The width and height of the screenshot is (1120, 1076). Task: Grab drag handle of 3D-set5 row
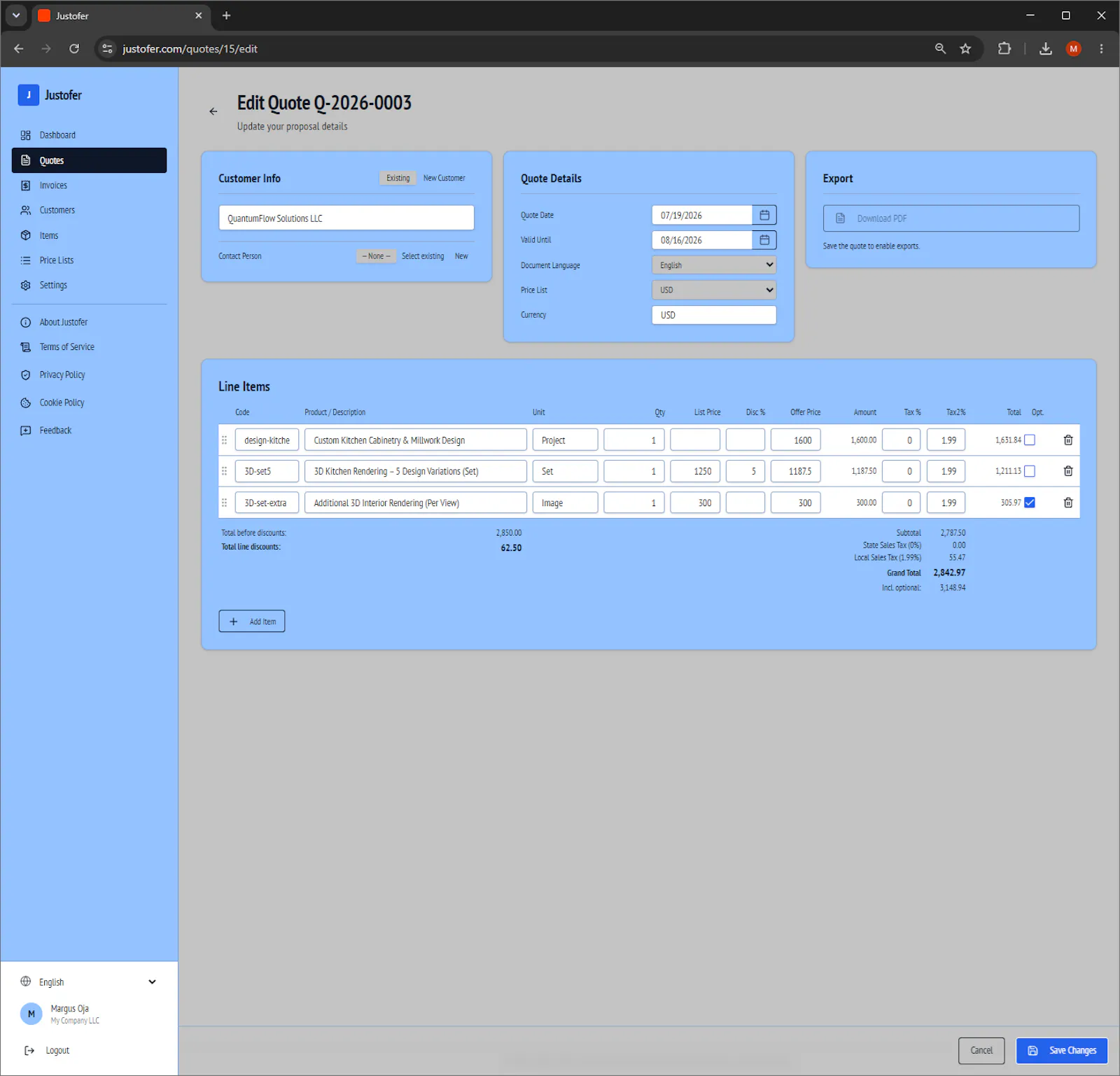(225, 471)
